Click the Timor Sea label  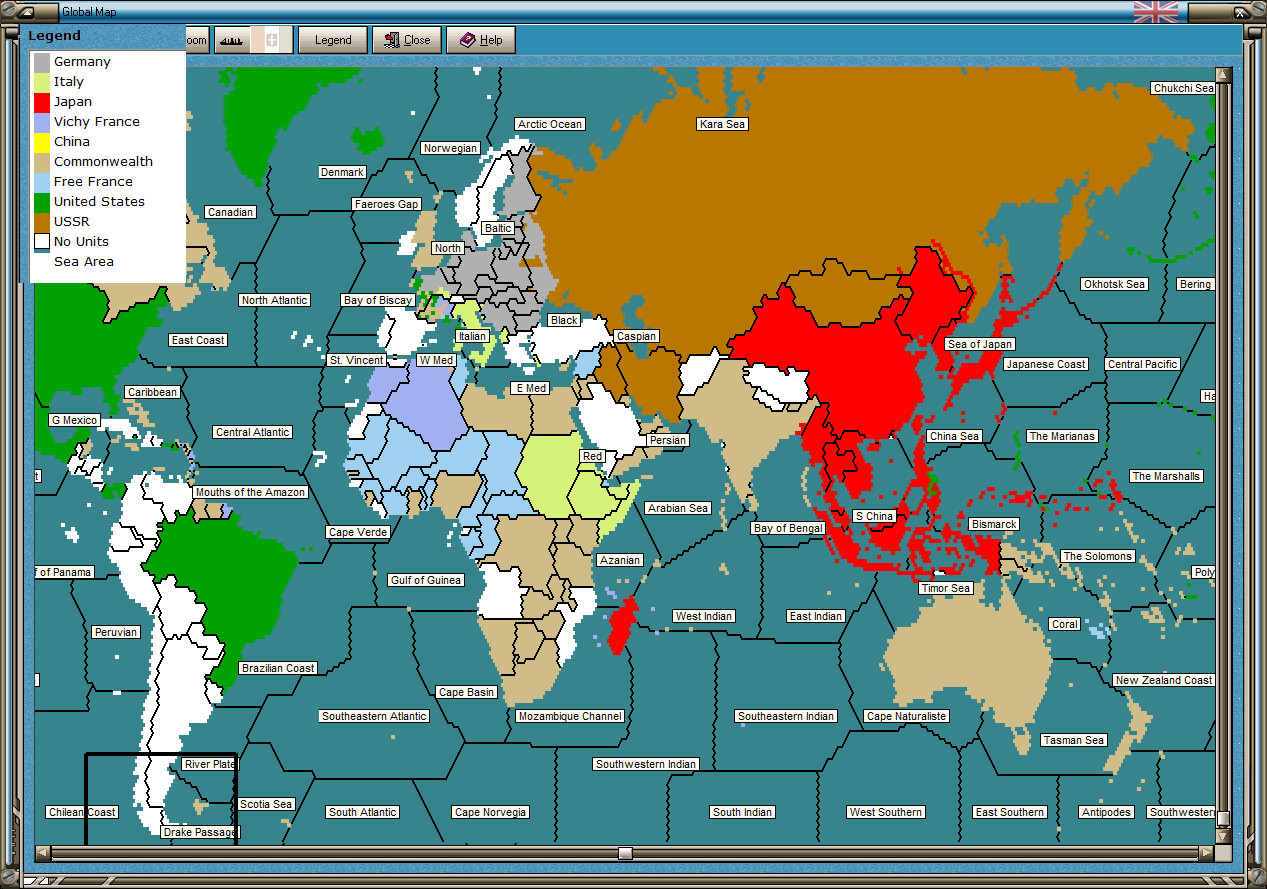(946, 588)
